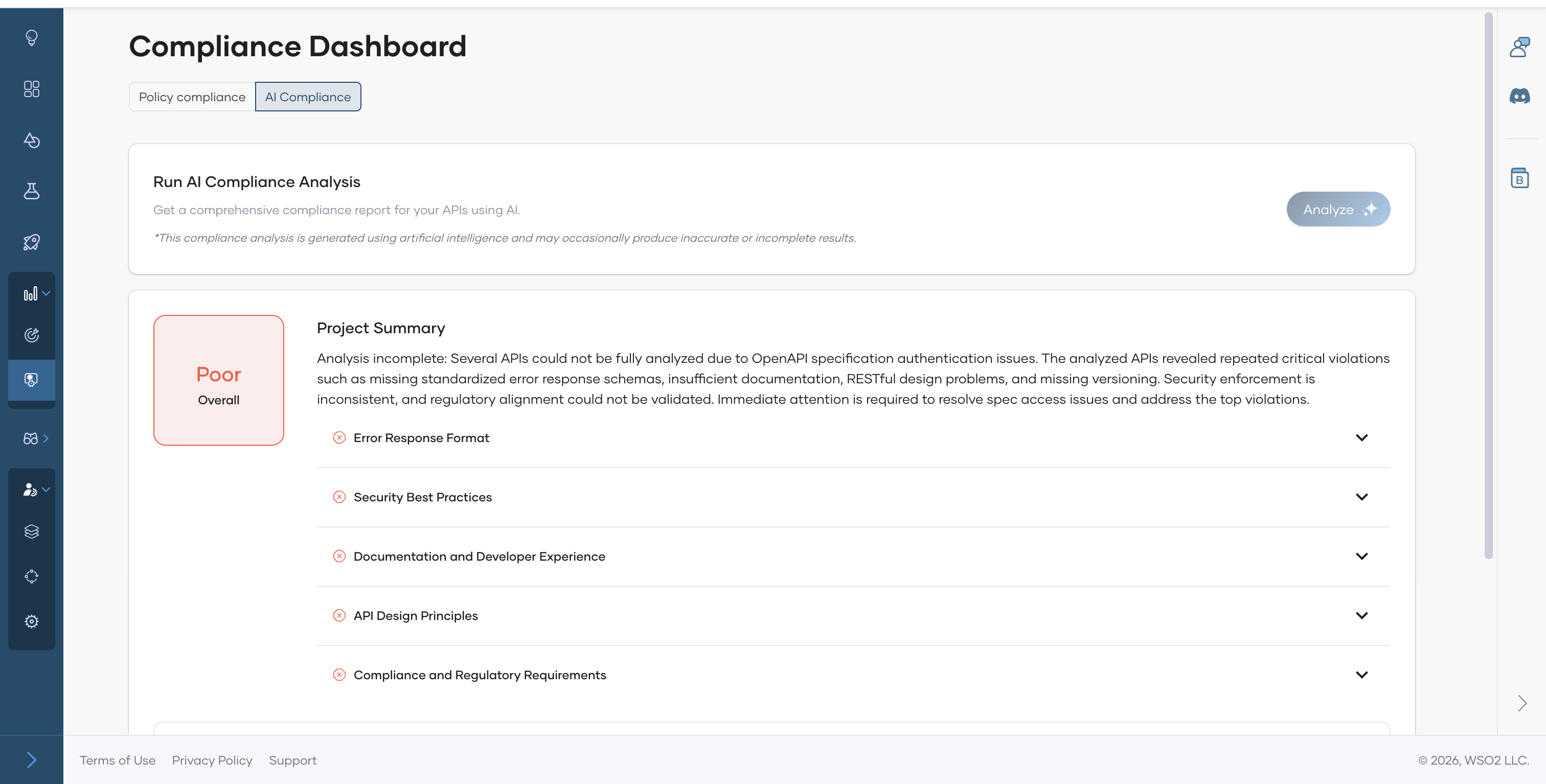
Task: Click the red X icon beside API Design Principles
Action: pyautogui.click(x=339, y=615)
